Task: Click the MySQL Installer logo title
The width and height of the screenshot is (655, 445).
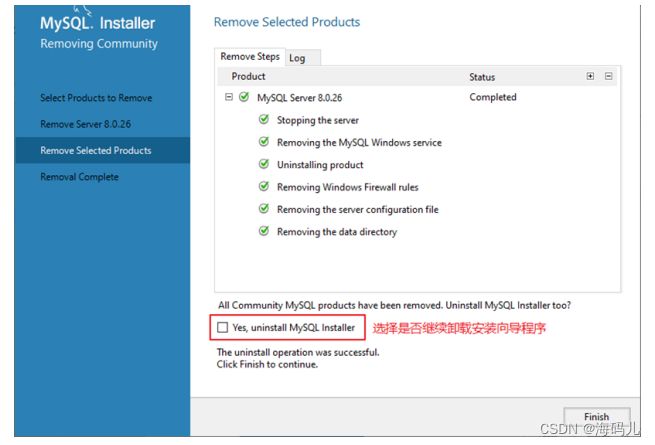Action: 98,23
